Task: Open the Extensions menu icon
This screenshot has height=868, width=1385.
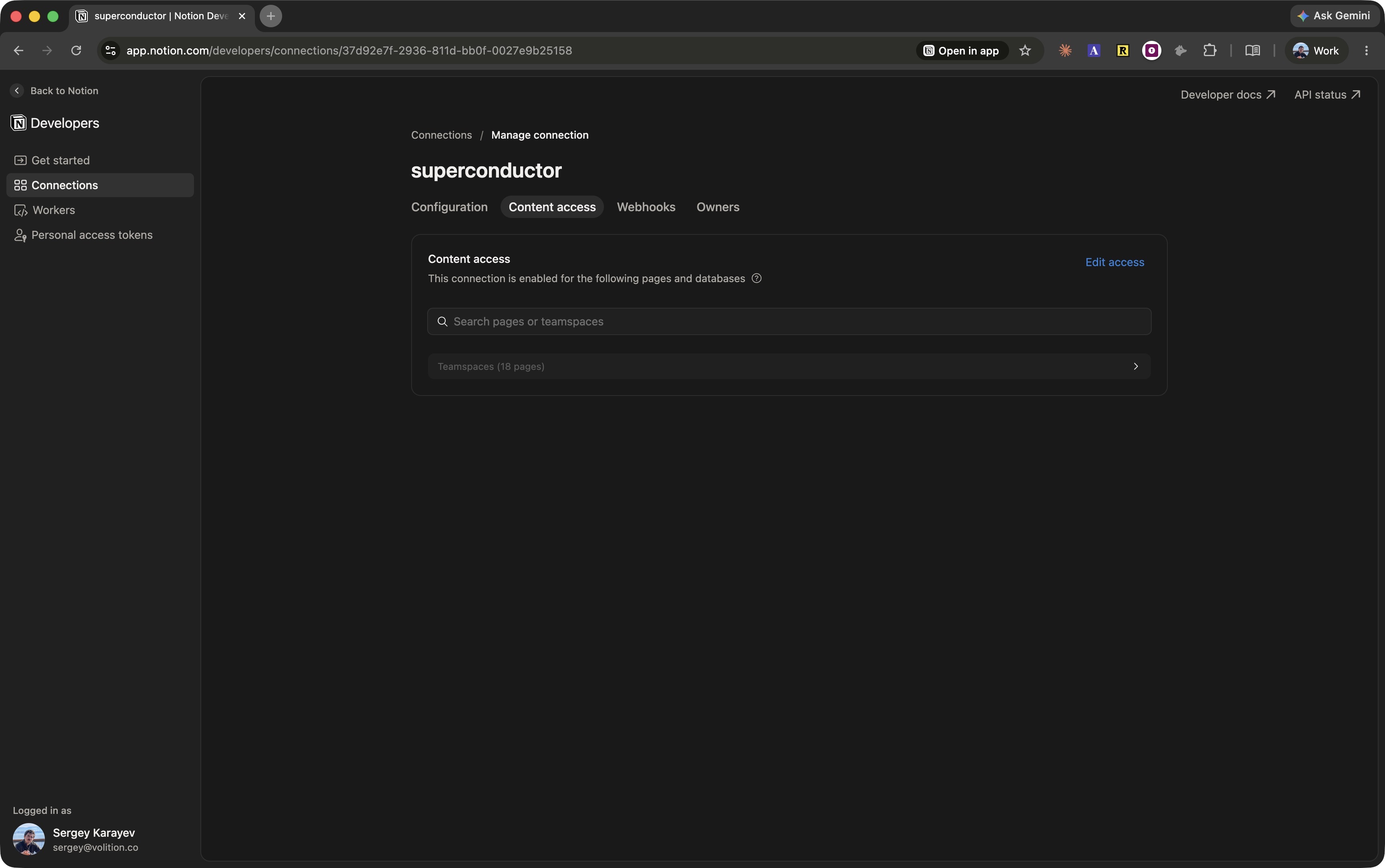Action: (1209, 50)
